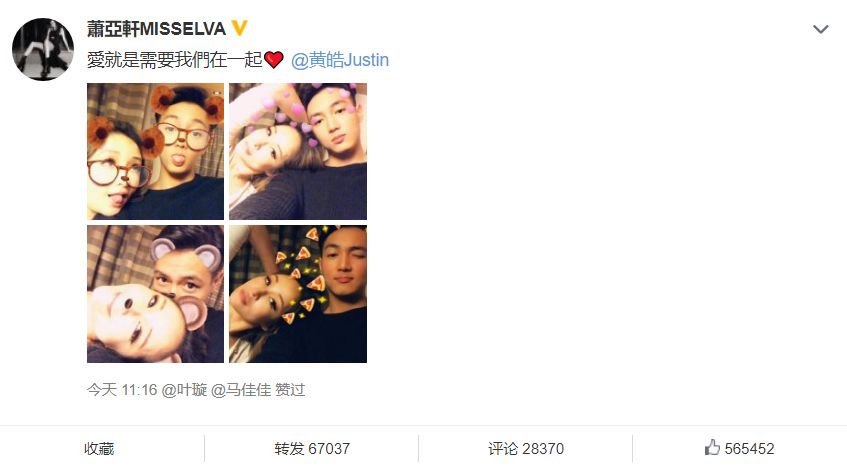Open the @马佳佳 user link
Viewport: 847px width, 466px height.
pyautogui.click(x=241, y=389)
